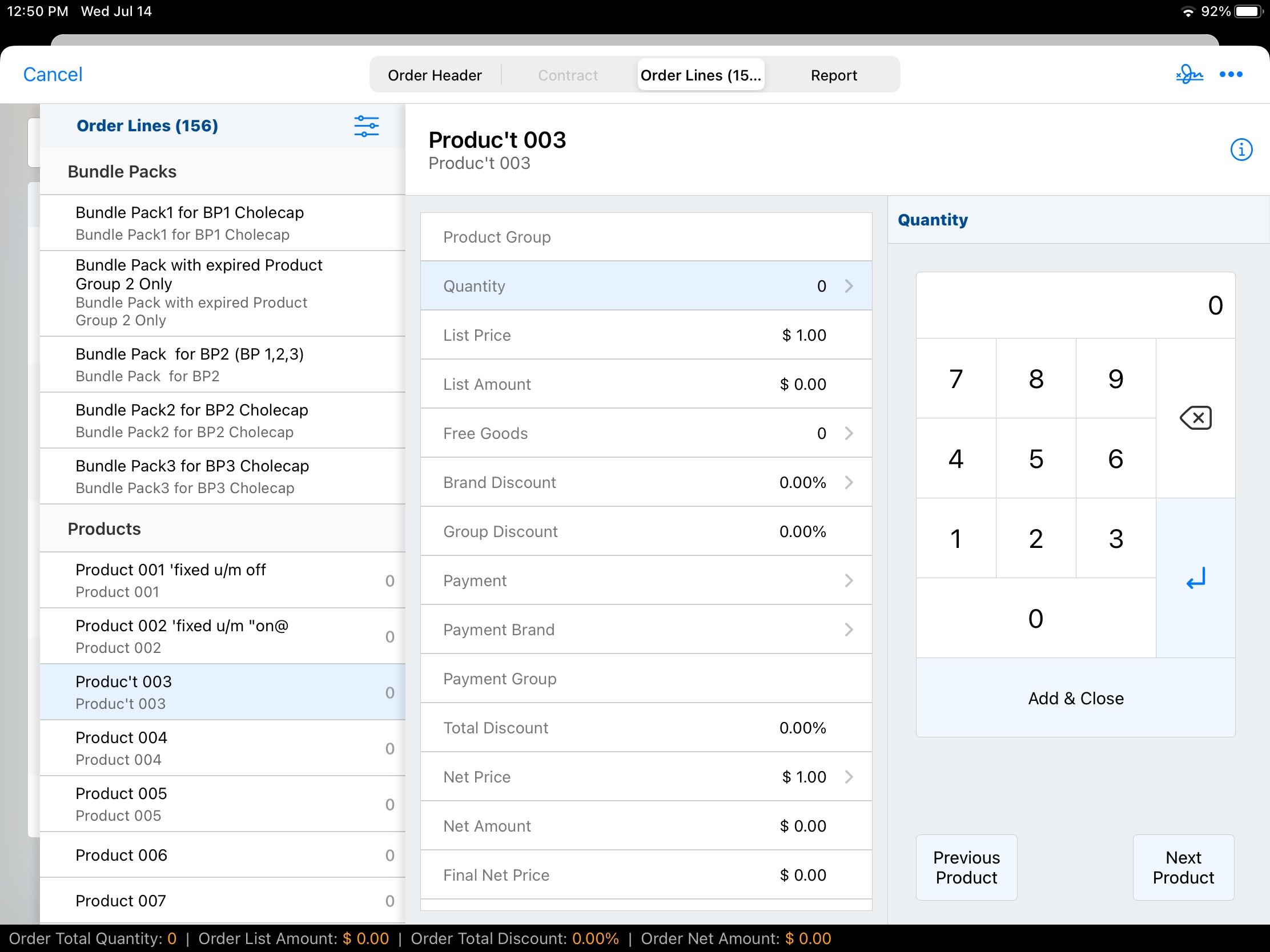Show product info via the info icon

pos(1241,150)
